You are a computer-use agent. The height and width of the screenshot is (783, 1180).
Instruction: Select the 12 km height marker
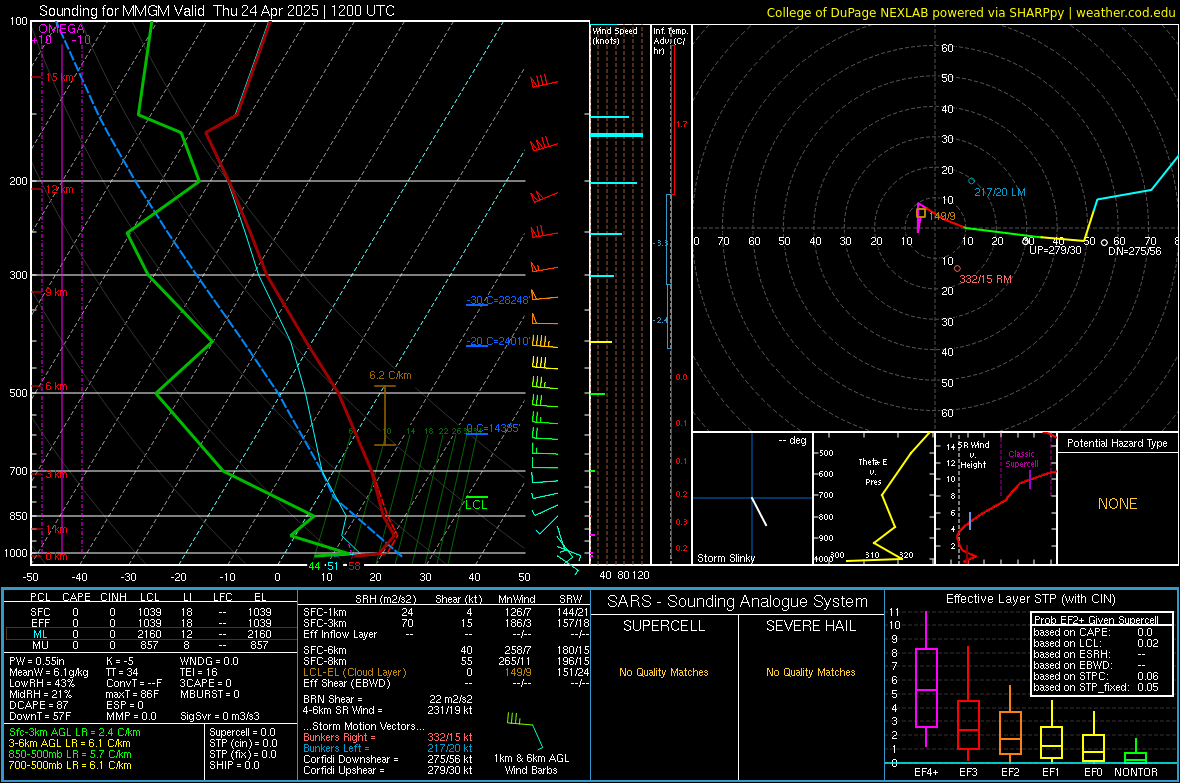[x=59, y=189]
